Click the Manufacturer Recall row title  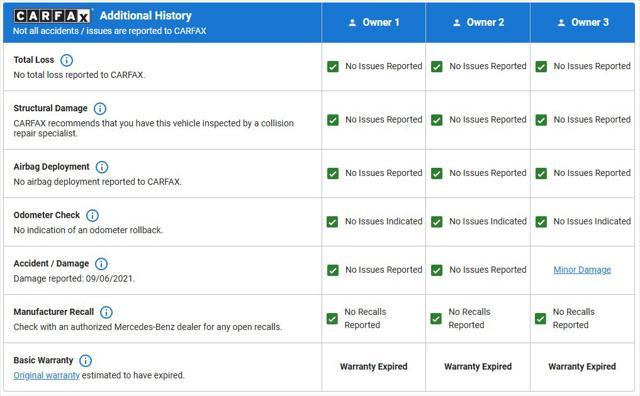(53, 312)
